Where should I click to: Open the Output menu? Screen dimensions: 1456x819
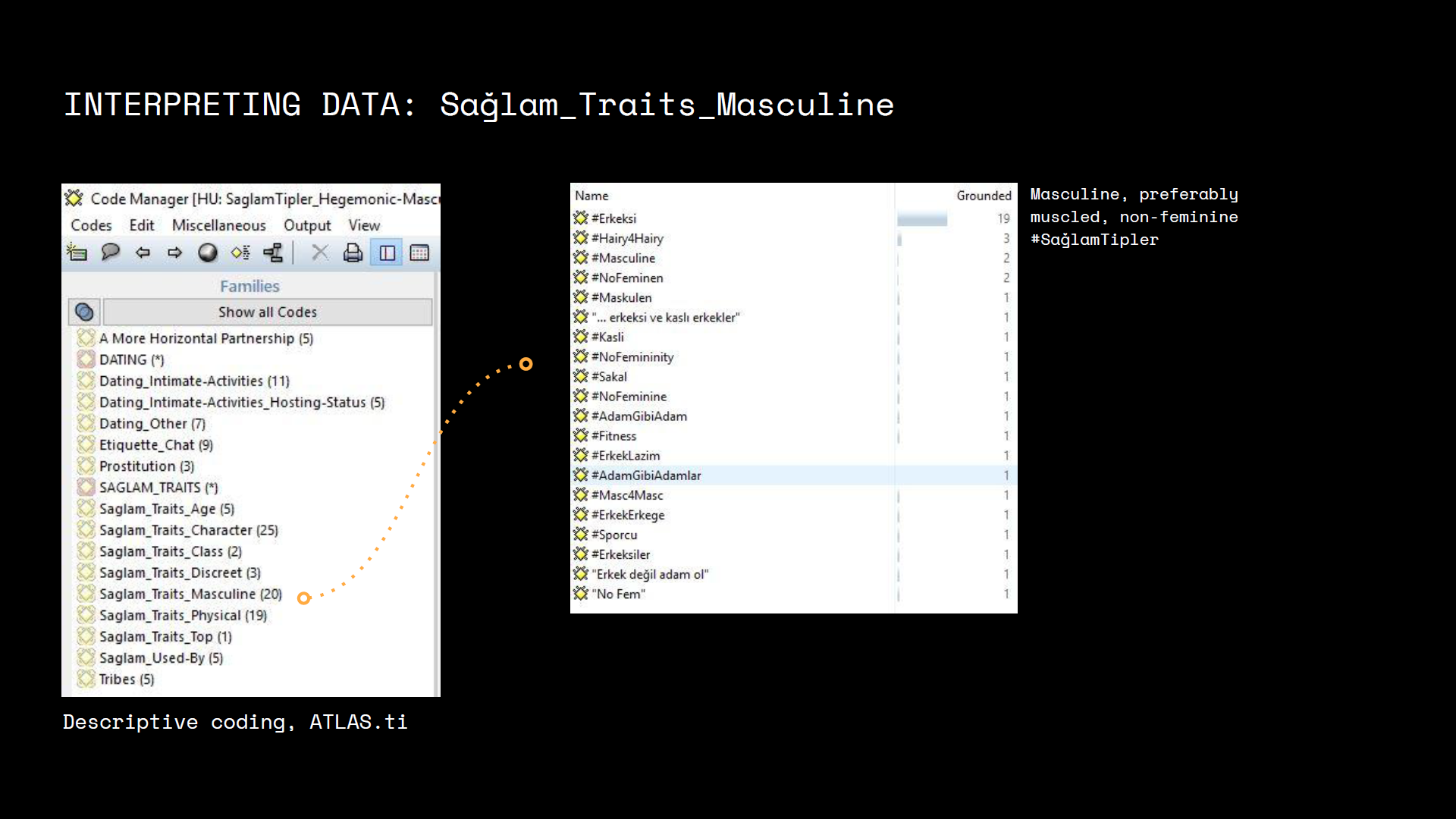pyautogui.click(x=307, y=225)
